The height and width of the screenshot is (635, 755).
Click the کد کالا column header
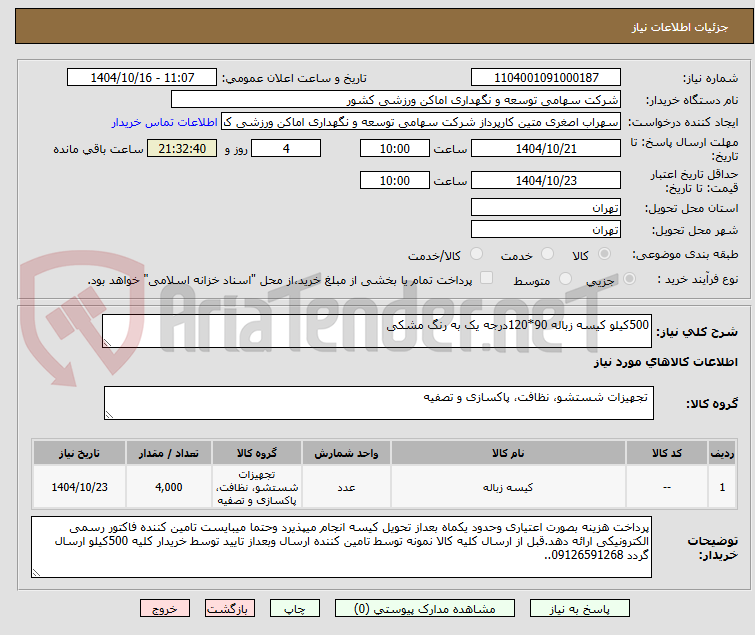coord(666,453)
